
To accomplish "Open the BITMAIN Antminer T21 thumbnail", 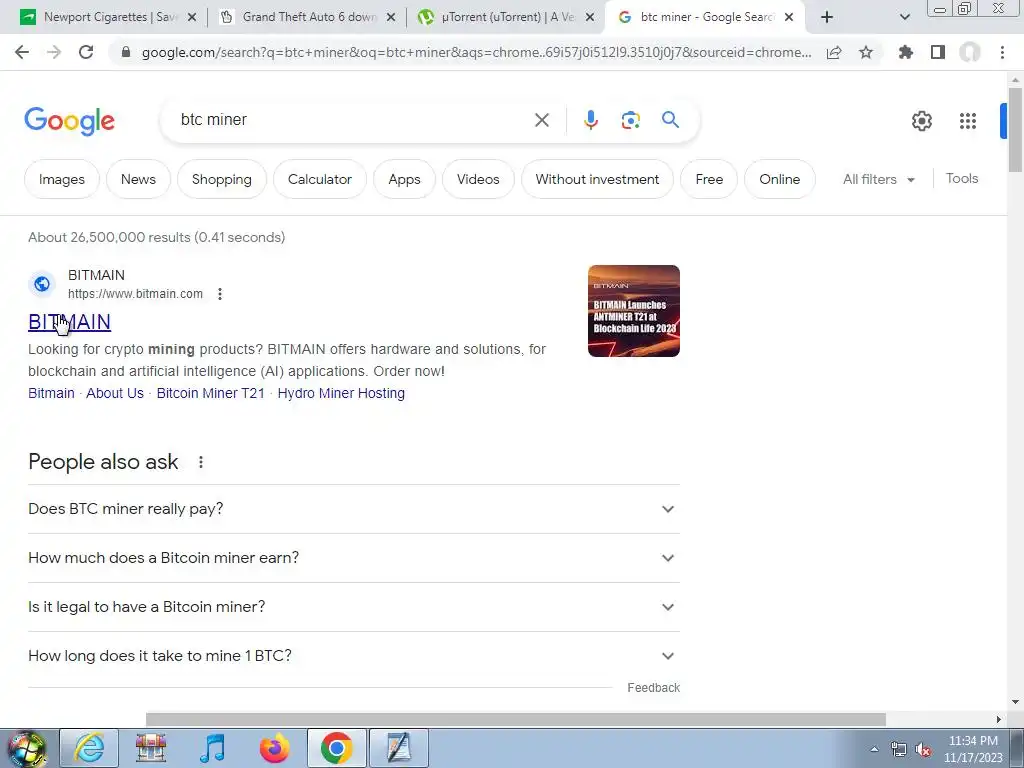I will (x=633, y=311).
